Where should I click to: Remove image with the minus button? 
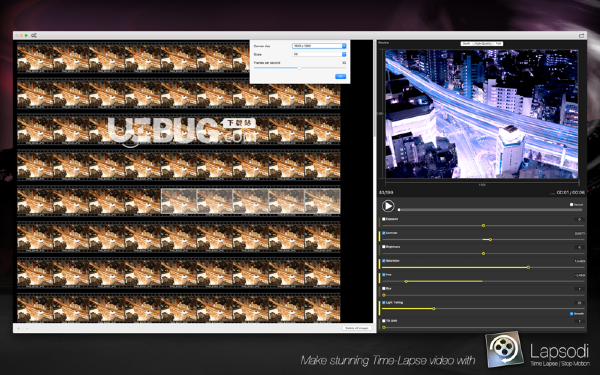(x=27, y=328)
